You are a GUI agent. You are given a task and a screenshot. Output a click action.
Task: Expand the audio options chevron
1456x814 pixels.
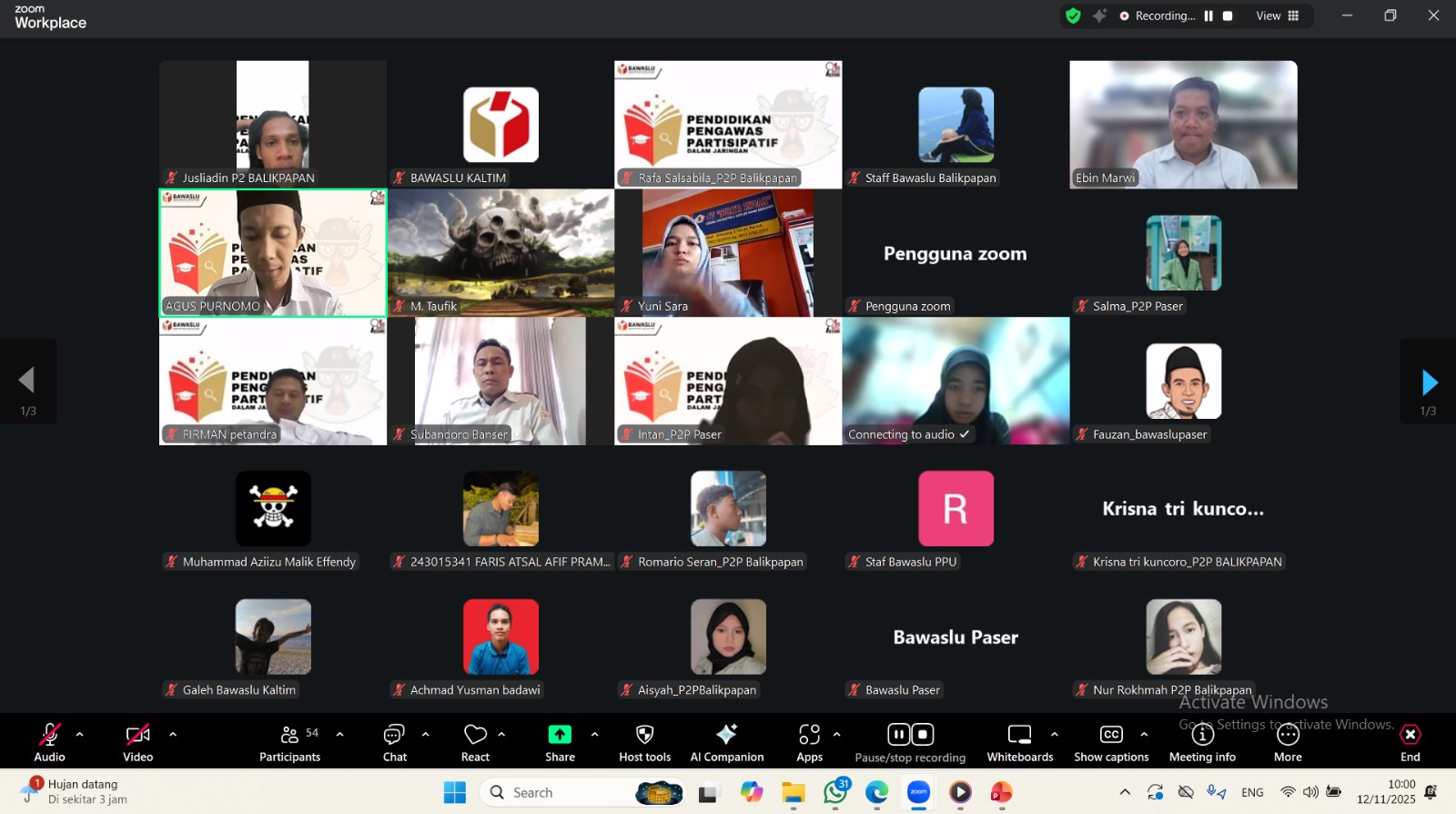click(80, 734)
